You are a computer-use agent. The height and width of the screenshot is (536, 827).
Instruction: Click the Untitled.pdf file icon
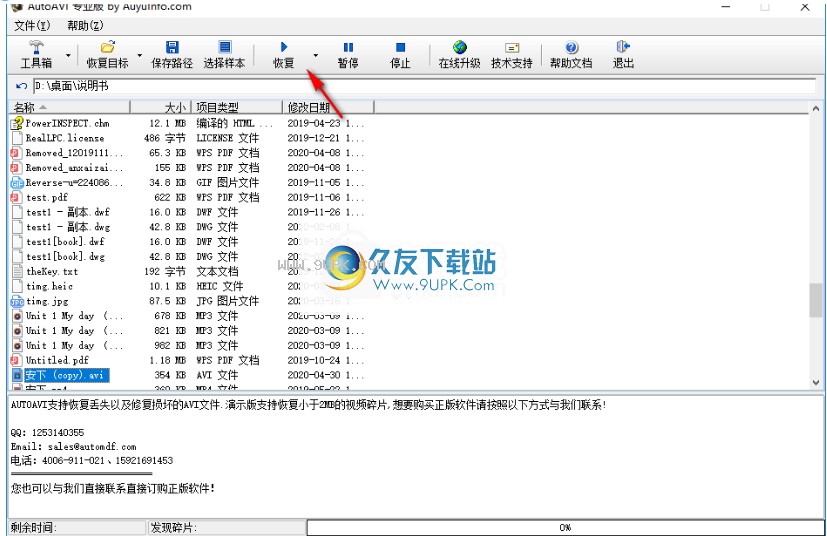point(17,360)
